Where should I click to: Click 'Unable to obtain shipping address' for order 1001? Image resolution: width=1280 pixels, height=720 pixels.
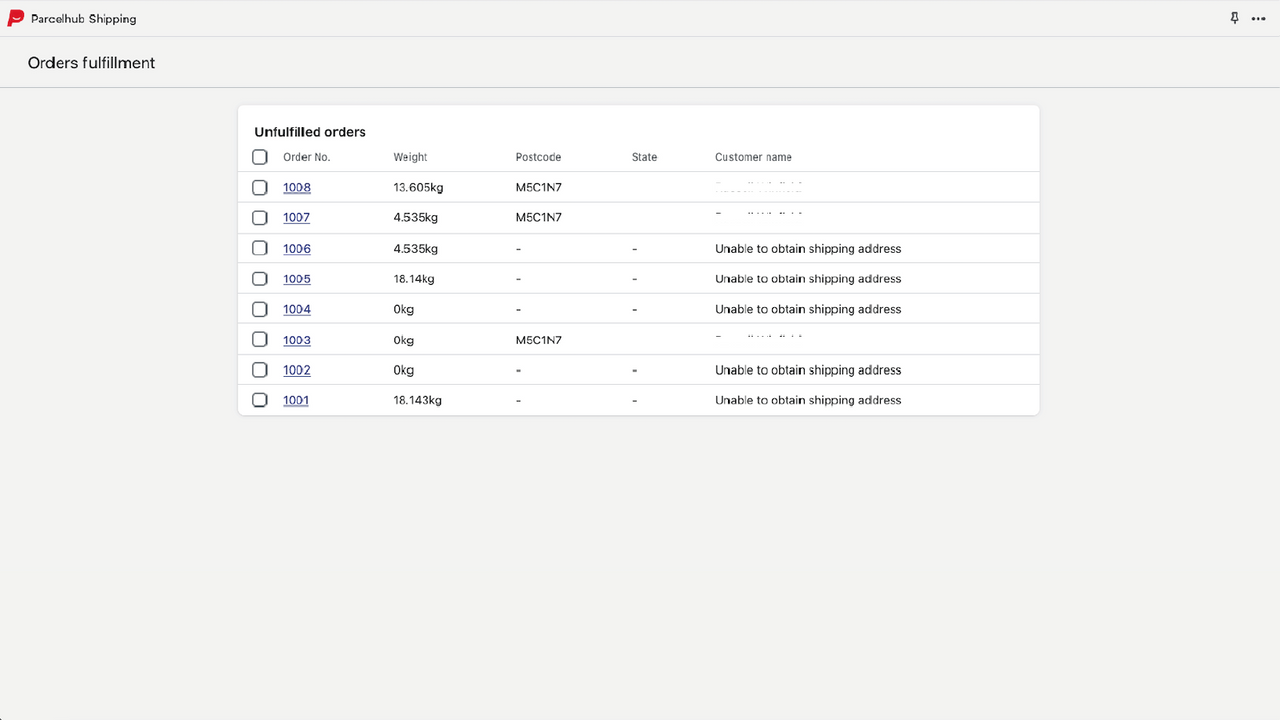pyautogui.click(x=808, y=400)
